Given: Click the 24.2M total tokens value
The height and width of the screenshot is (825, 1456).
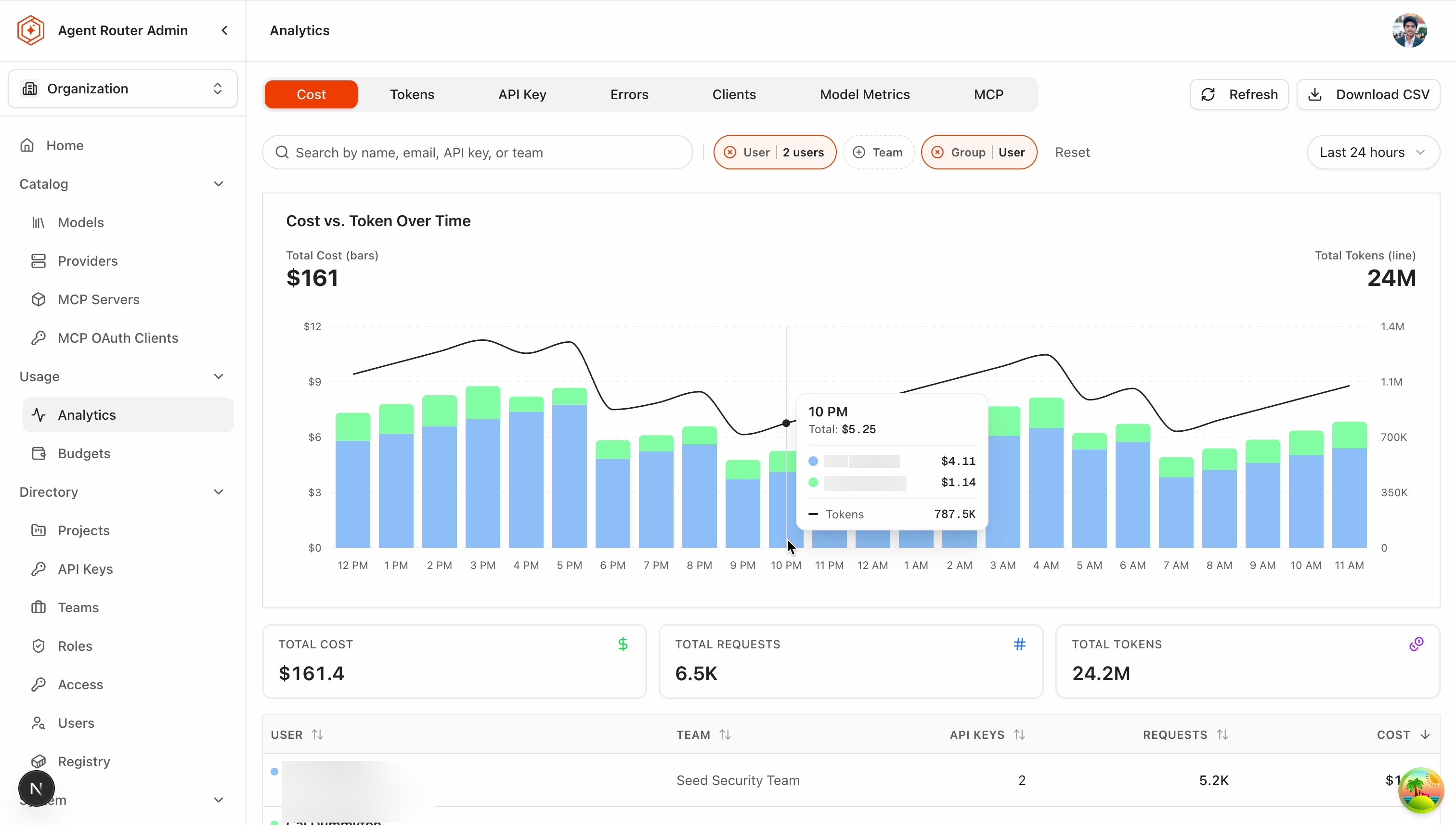Looking at the screenshot, I should 1101,674.
